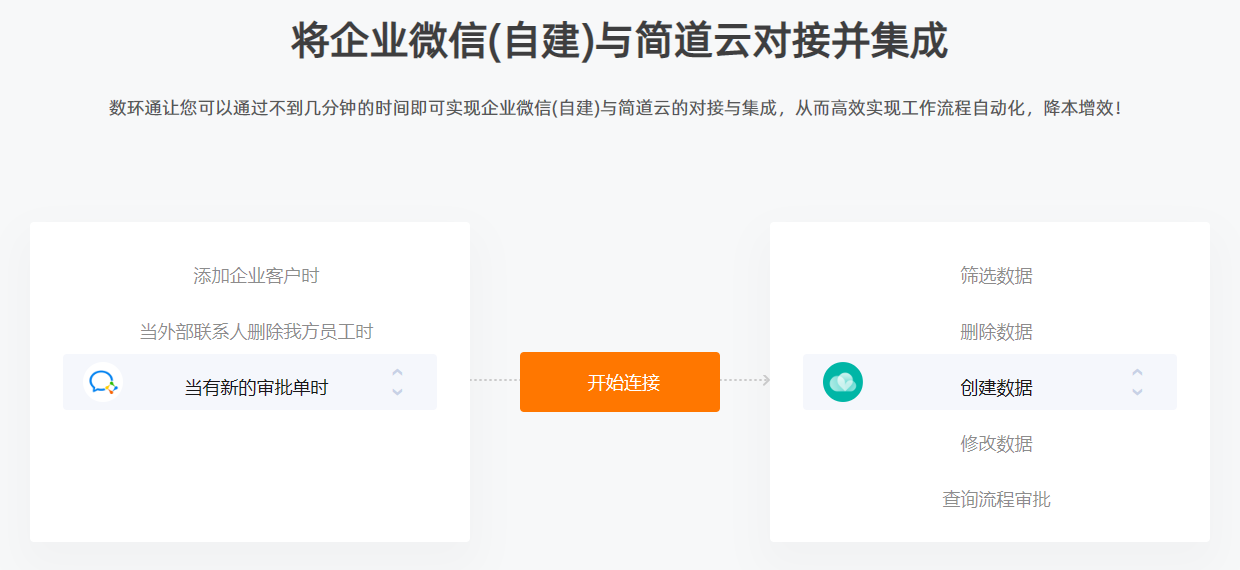The image size is (1240, 570).
Task: Click the heading 将企业微信(自建)与简道云对接并集成
Action: coord(619,42)
